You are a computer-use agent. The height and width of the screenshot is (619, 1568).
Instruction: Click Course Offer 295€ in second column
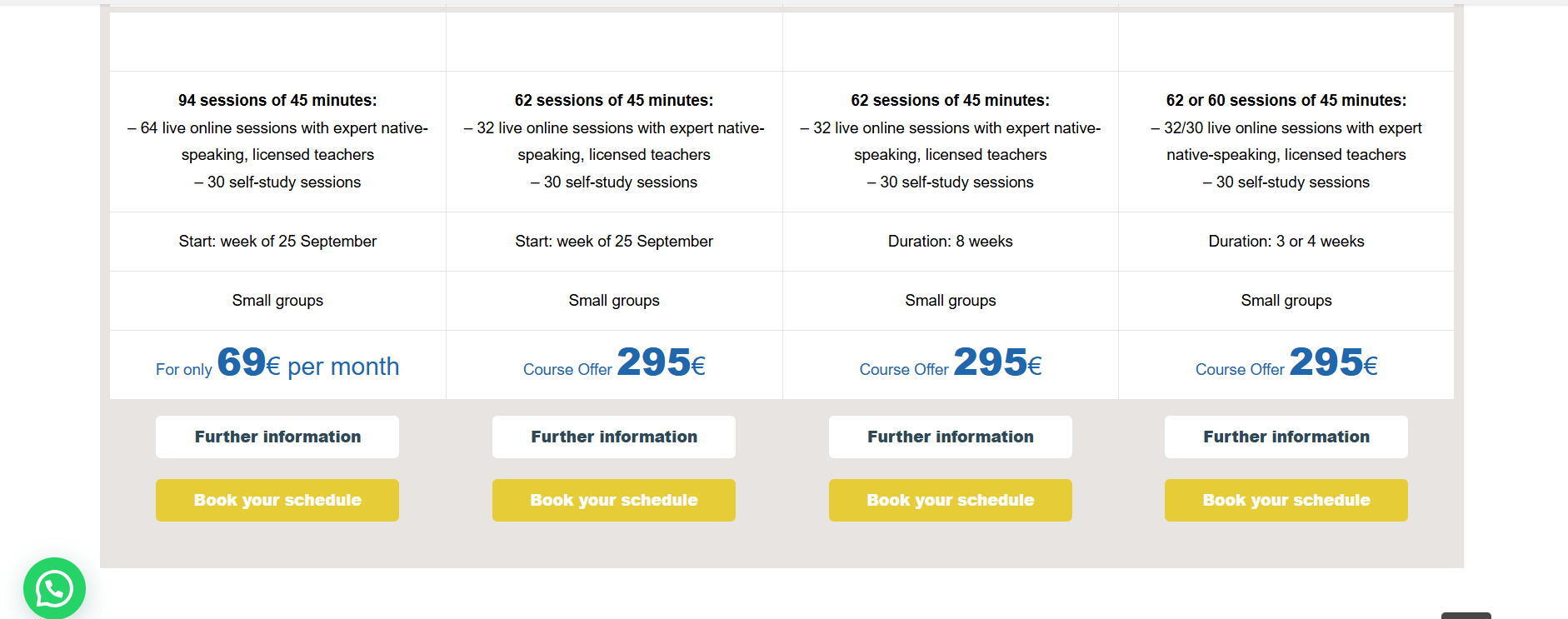coord(614,363)
